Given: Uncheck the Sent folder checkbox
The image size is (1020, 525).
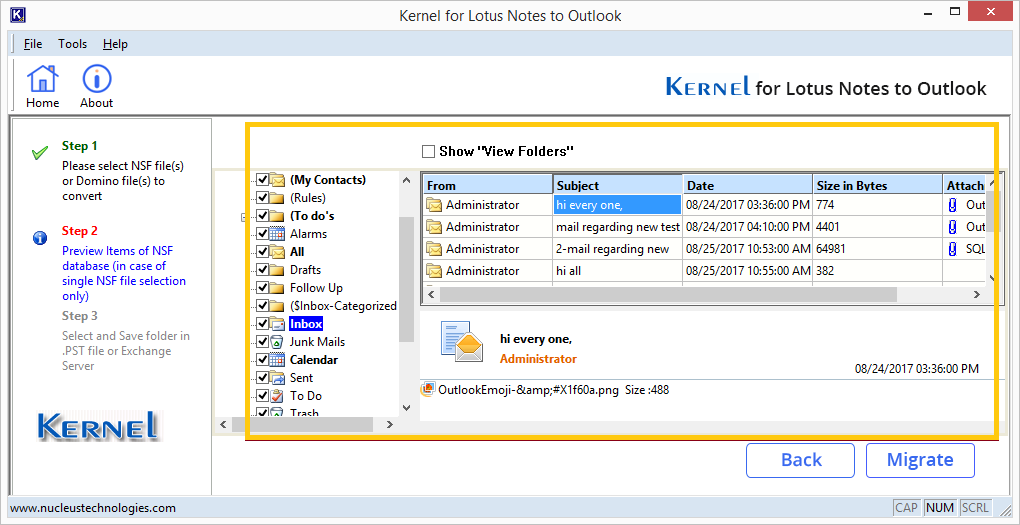Looking at the screenshot, I should point(263,377).
